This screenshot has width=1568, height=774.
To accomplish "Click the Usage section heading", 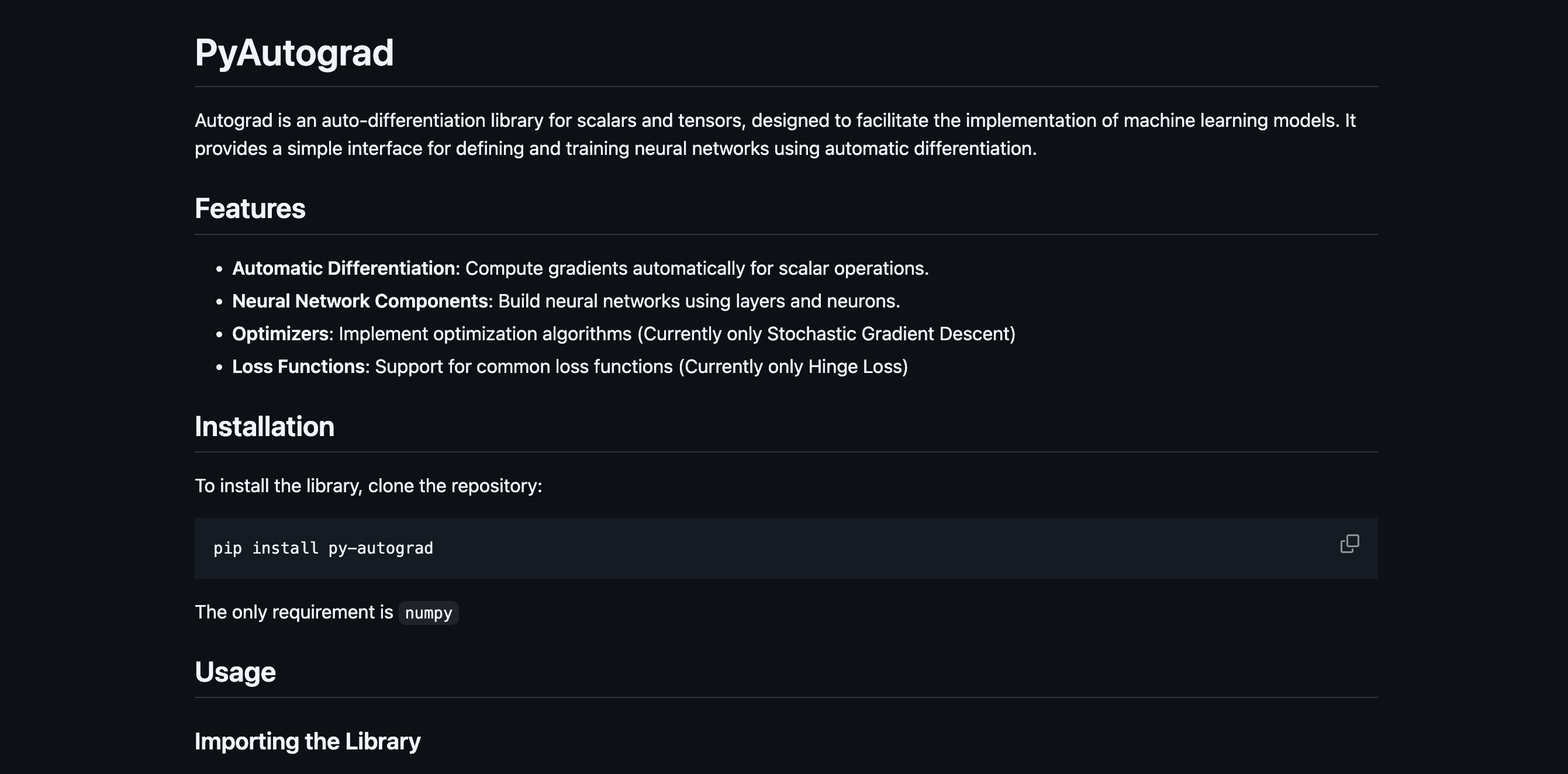I will 235,672.
